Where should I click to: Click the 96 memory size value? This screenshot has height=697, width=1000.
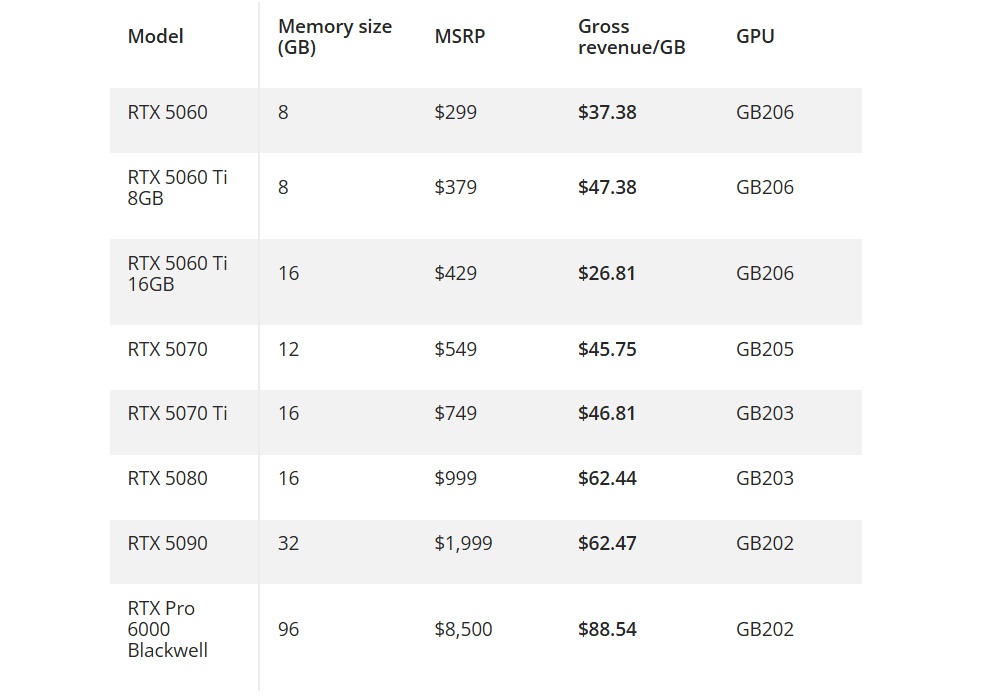pyautogui.click(x=289, y=629)
